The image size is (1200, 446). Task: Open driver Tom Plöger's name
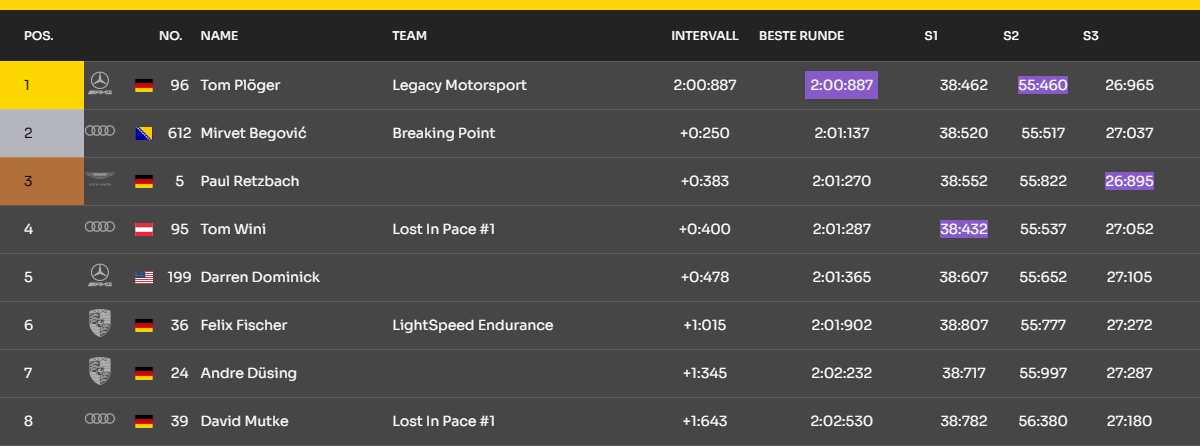click(240, 86)
